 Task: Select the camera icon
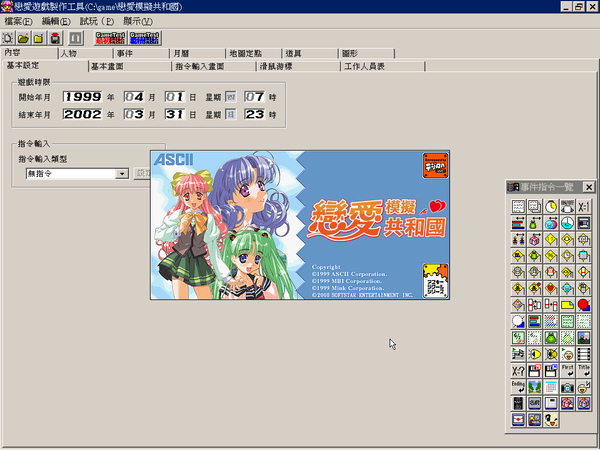(x=567, y=387)
